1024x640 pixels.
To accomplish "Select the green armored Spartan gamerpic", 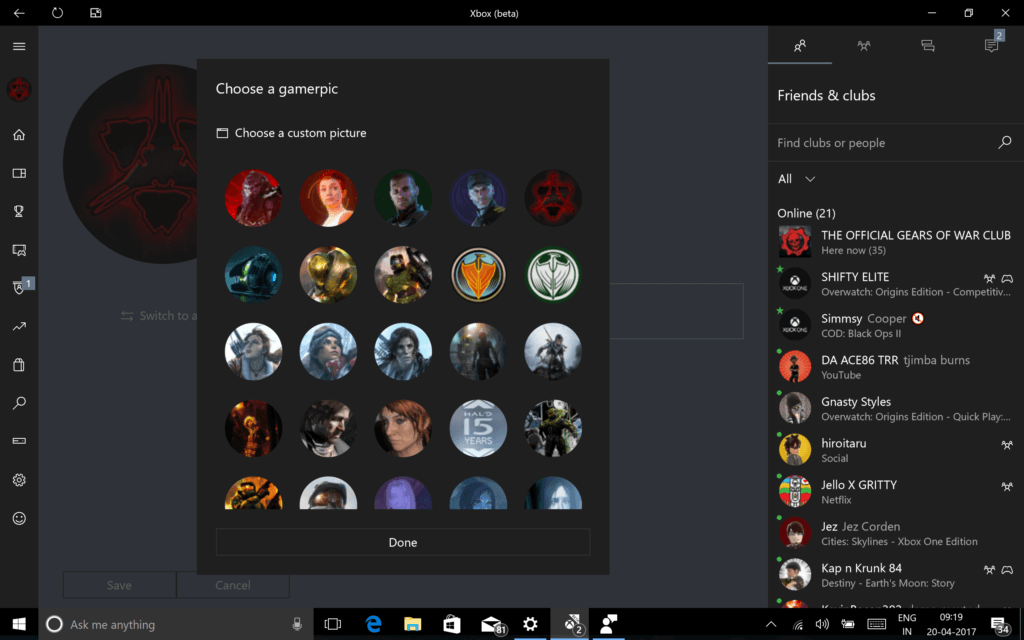I will click(553, 428).
